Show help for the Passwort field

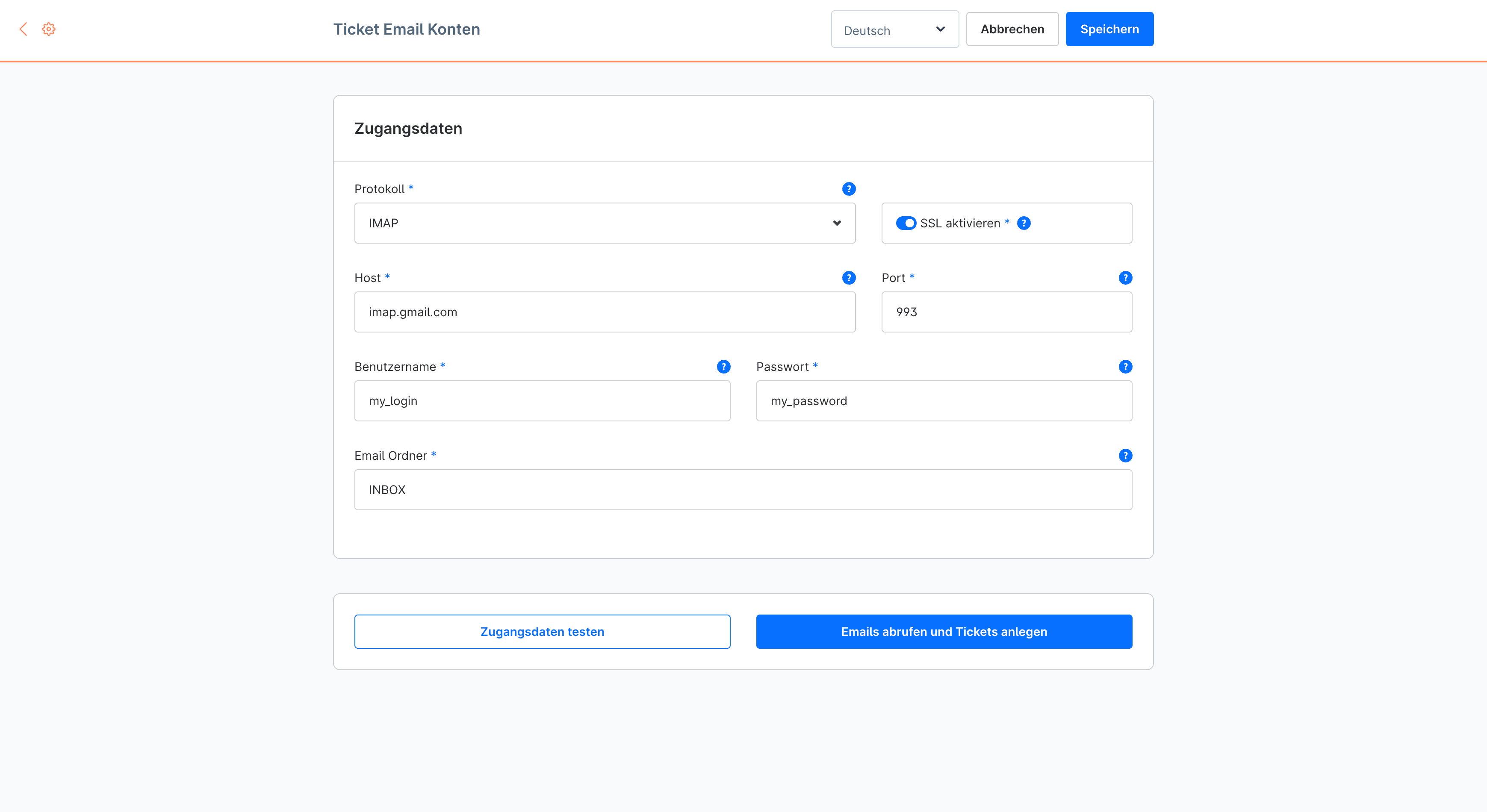point(1125,367)
